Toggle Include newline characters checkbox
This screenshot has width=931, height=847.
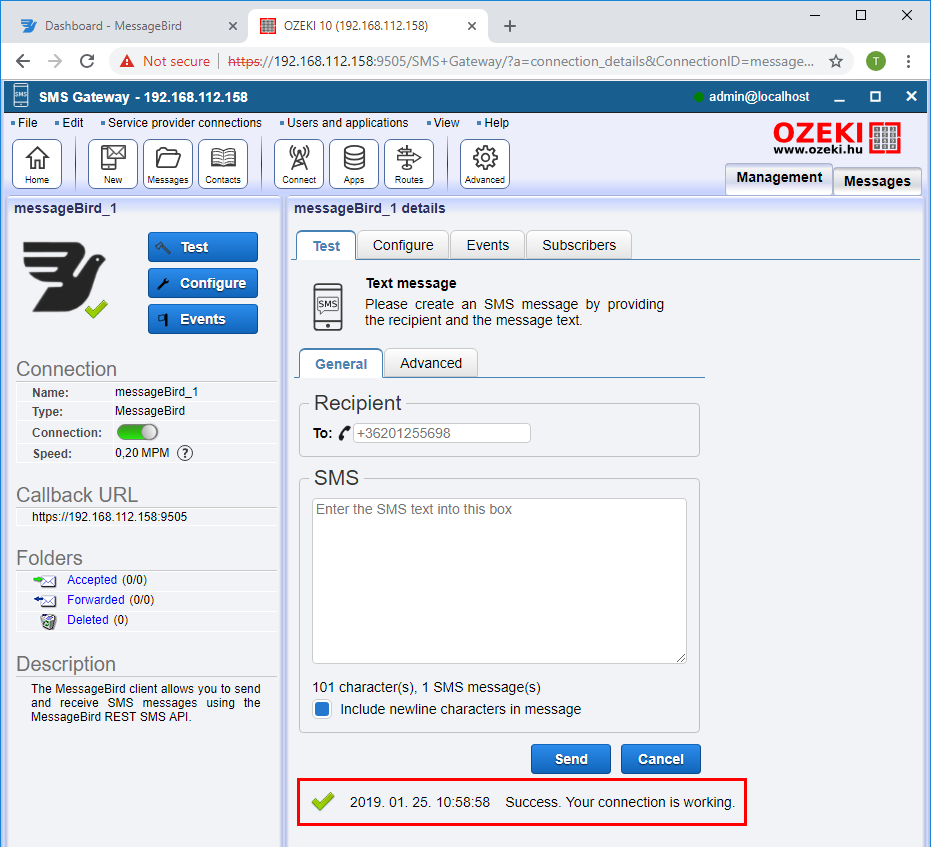click(x=322, y=709)
